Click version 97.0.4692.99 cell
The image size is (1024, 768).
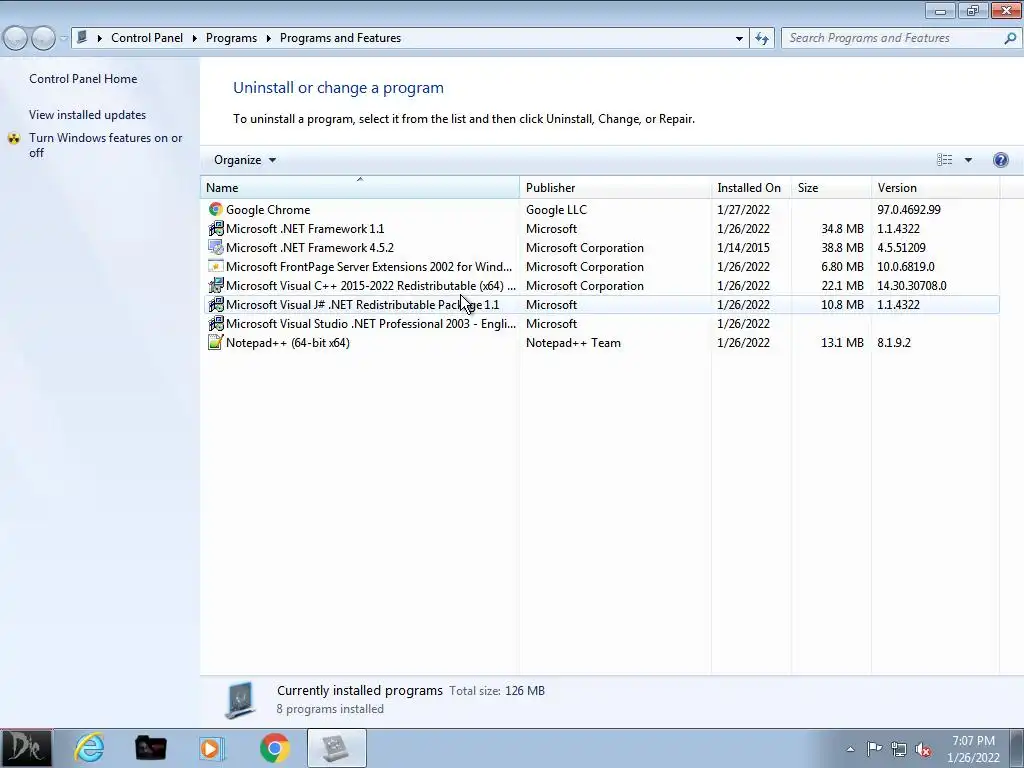tap(909, 210)
